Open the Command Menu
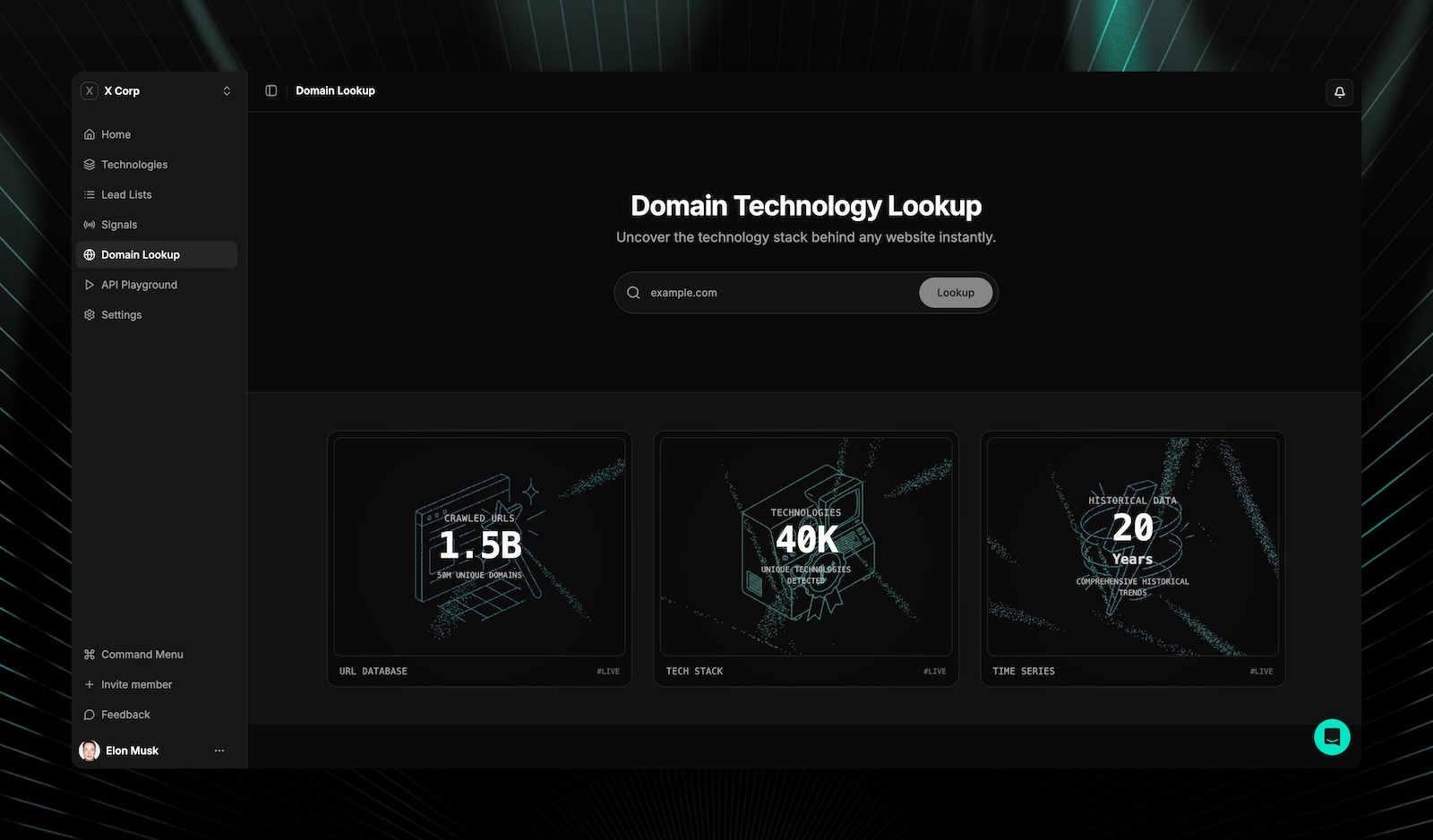Viewport: 1433px width, 840px height. [142, 654]
